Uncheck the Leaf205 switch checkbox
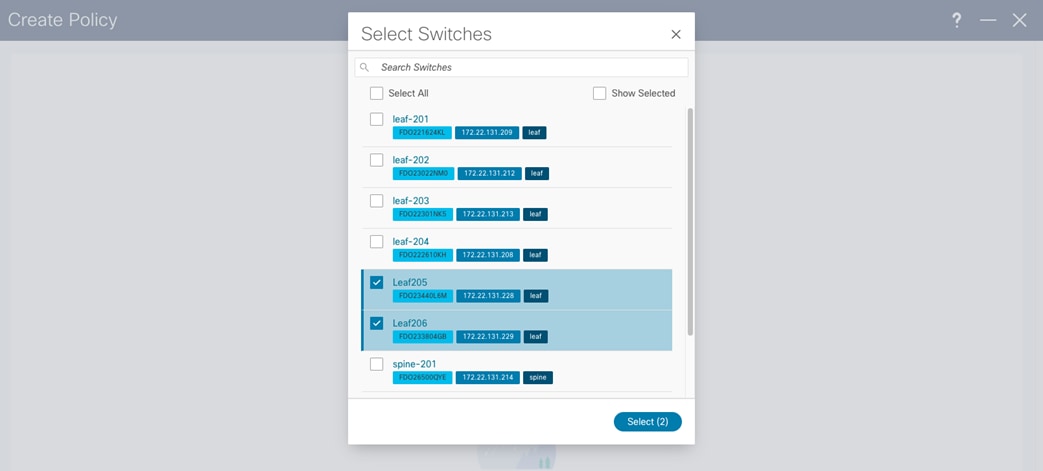 pos(376,282)
